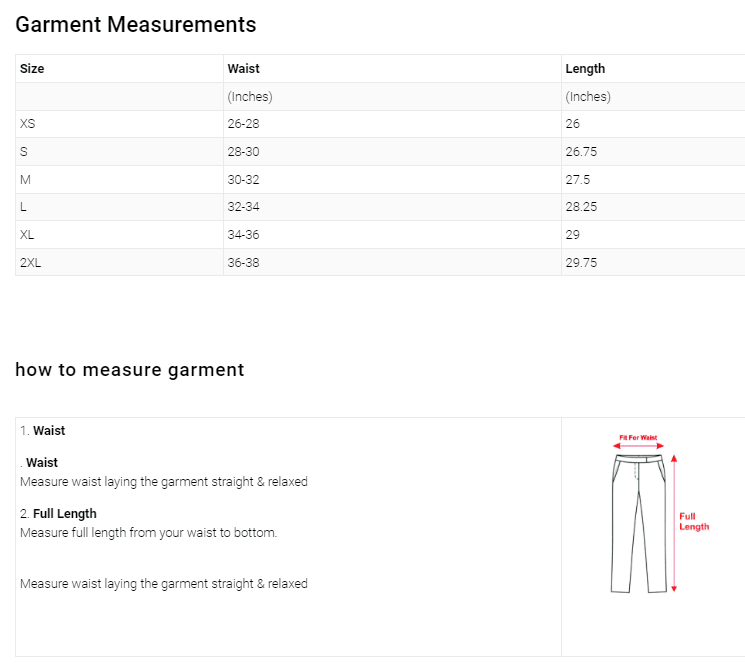
Task: Select the XL size row label
Action: pyautogui.click(x=27, y=235)
